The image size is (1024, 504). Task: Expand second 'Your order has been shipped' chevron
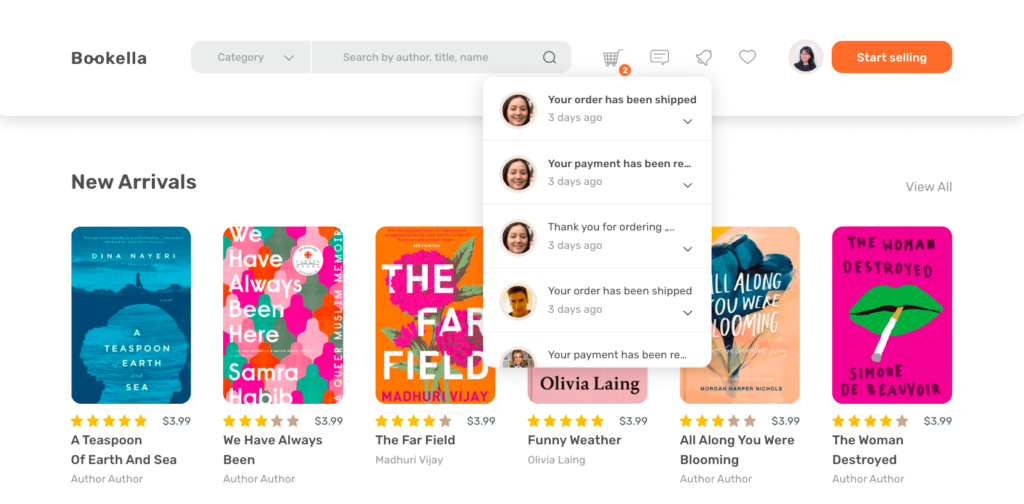click(687, 313)
